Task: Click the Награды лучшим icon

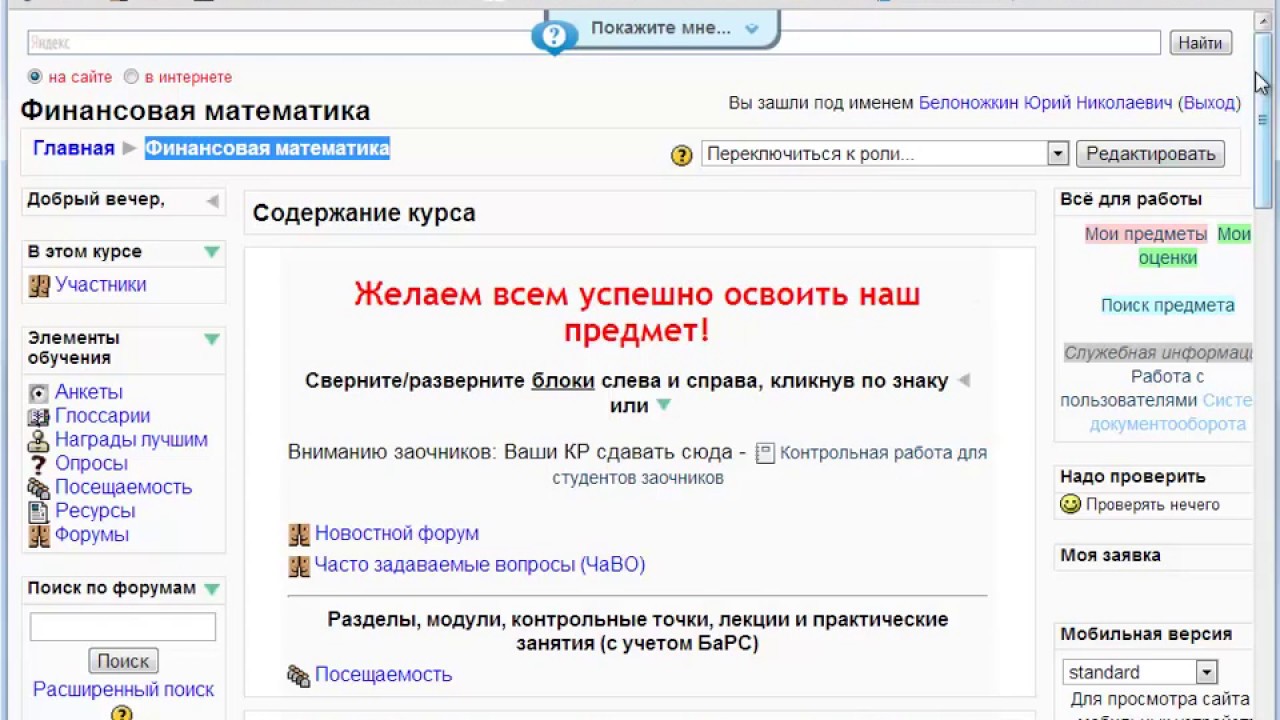Action: 39,441
